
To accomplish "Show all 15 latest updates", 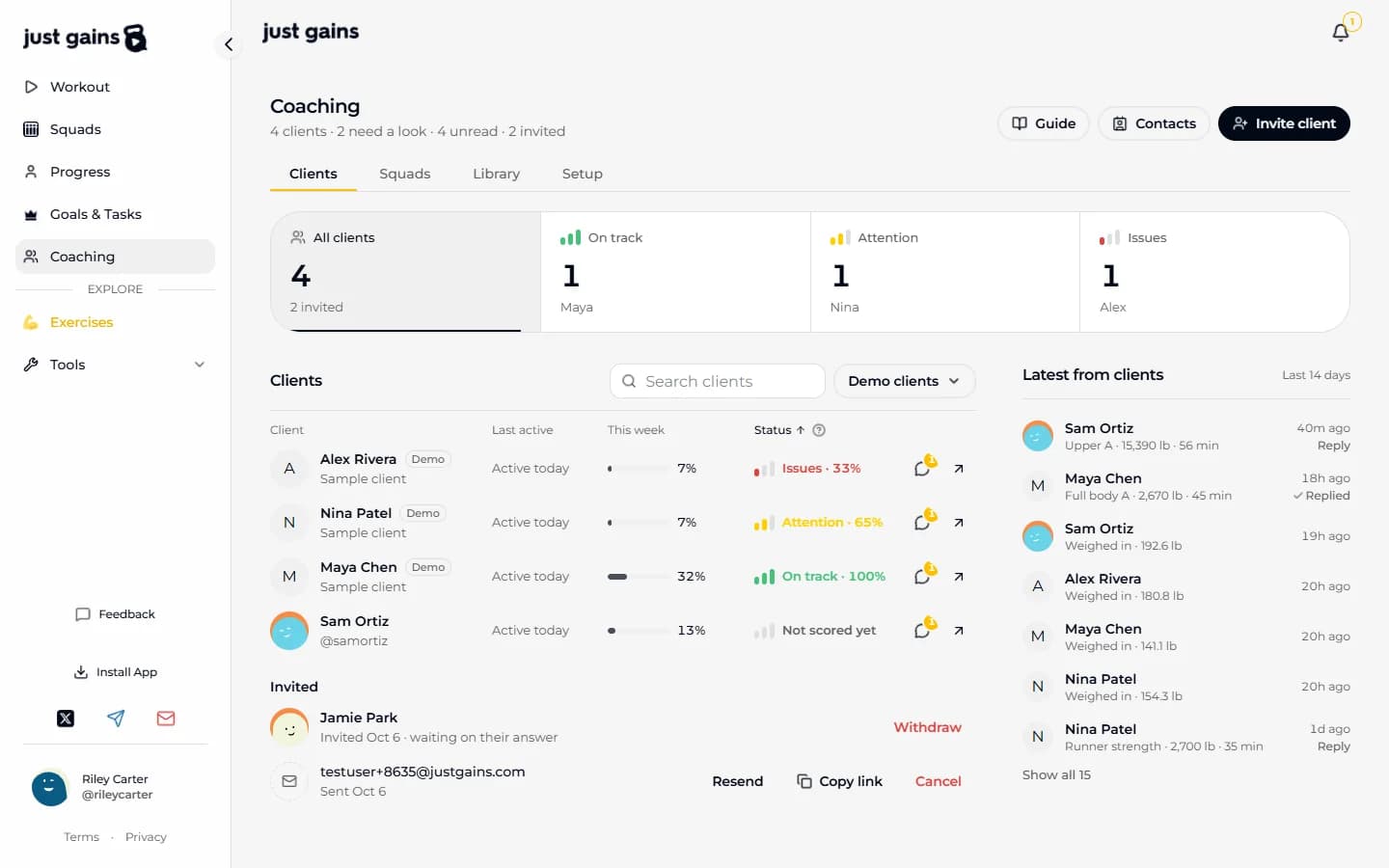I will [x=1056, y=774].
